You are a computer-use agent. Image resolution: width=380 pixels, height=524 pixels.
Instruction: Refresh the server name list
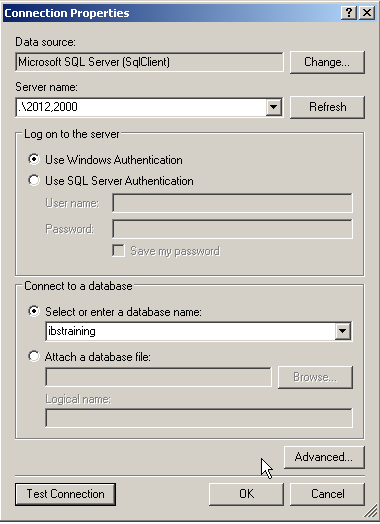tap(327, 107)
